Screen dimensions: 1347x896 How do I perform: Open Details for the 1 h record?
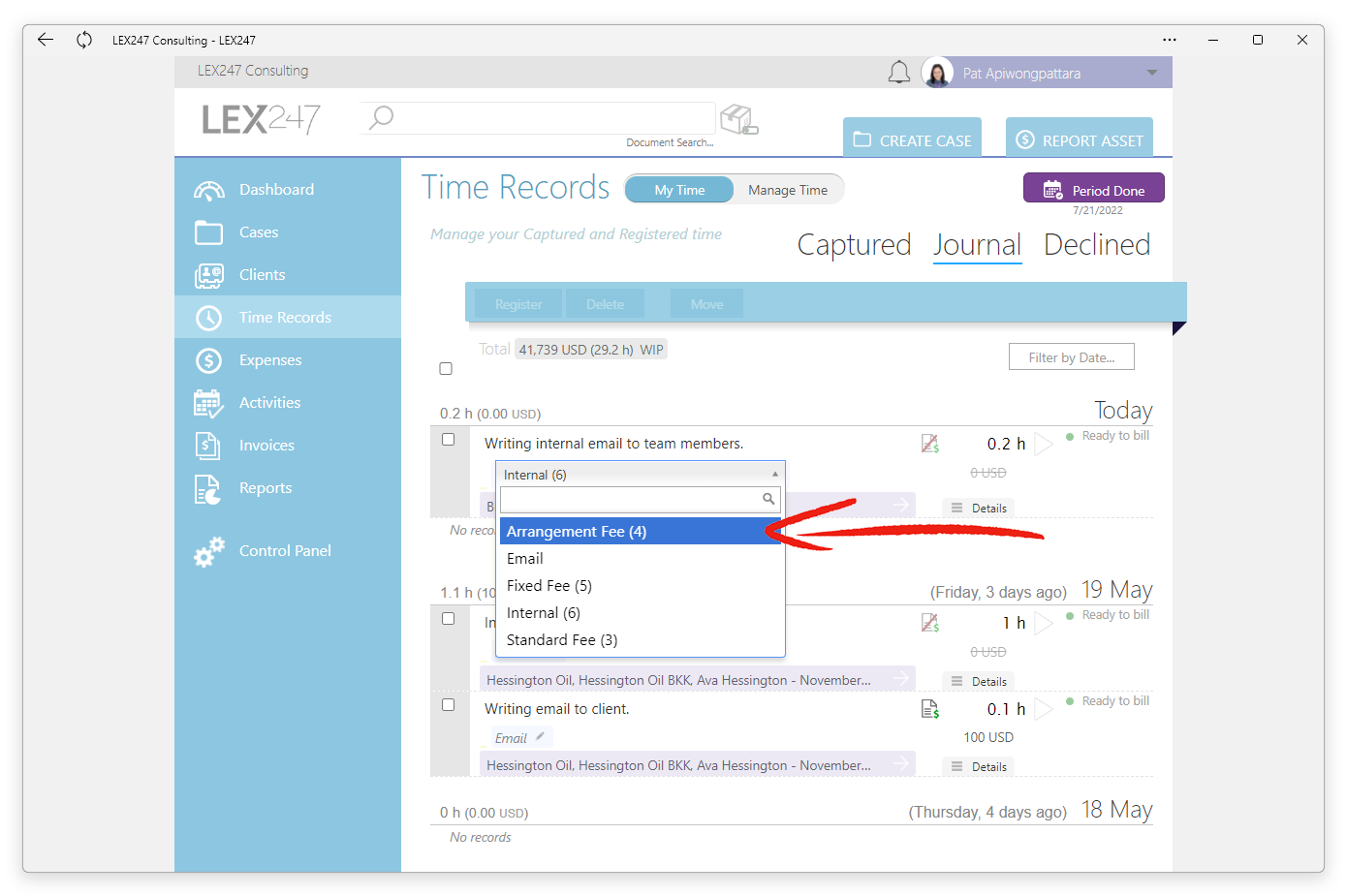979,681
